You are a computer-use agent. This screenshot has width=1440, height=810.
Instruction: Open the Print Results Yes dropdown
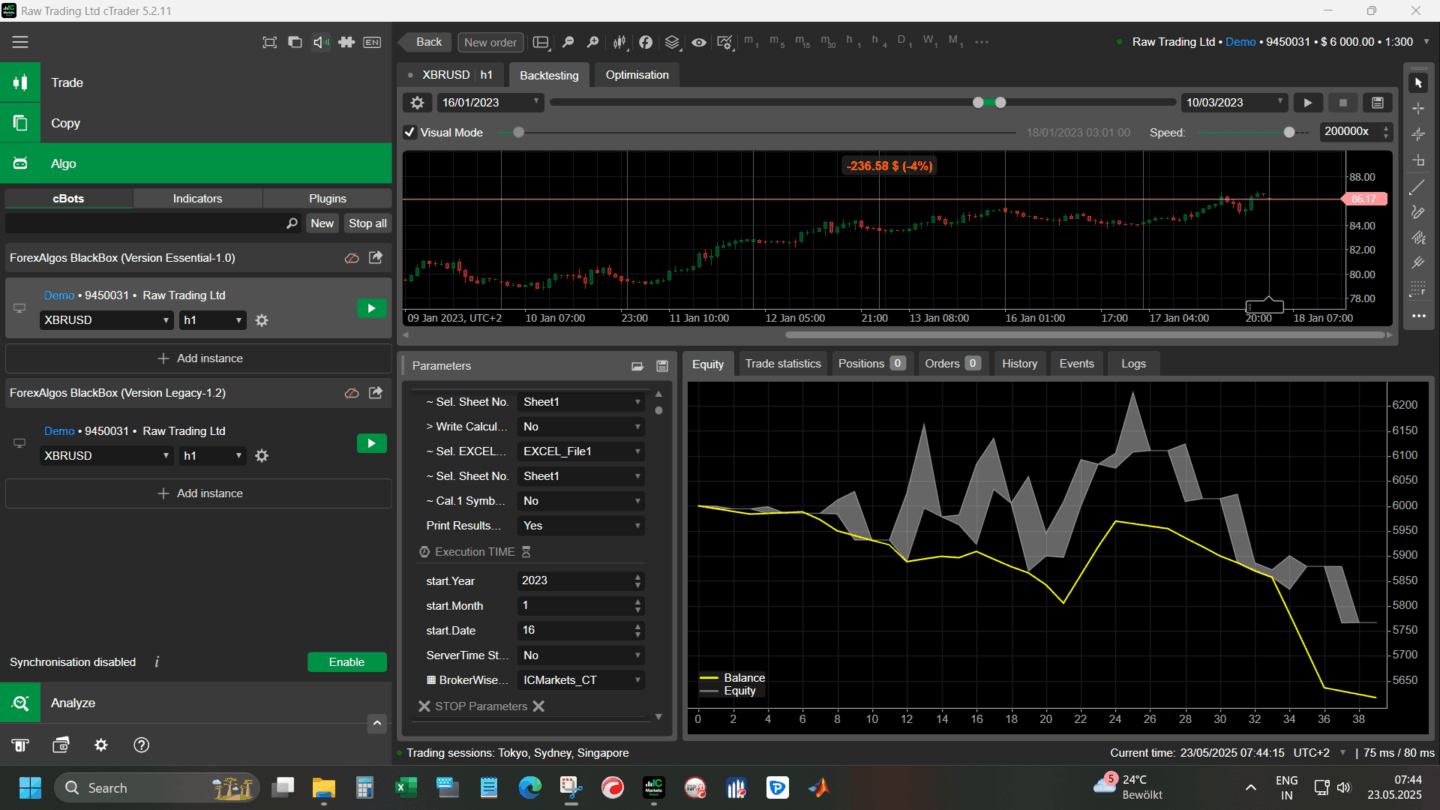(x=580, y=526)
